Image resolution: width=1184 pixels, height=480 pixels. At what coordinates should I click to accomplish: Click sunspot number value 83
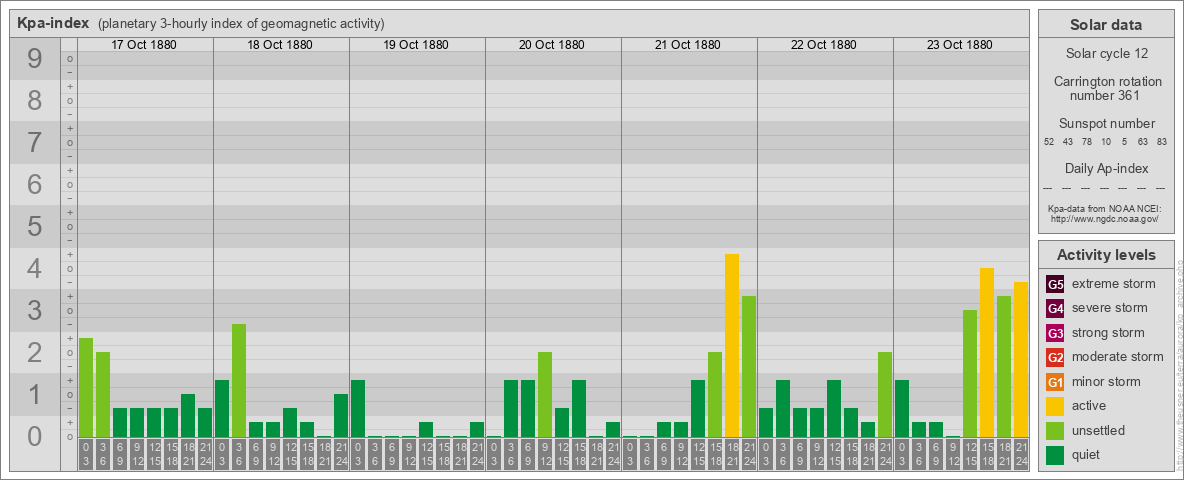(x=1162, y=142)
